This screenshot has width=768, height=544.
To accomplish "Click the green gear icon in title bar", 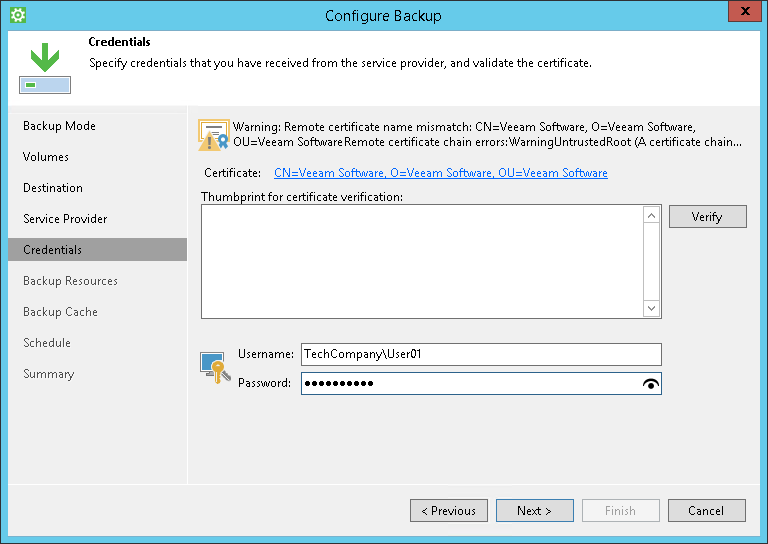I will coord(17,15).
